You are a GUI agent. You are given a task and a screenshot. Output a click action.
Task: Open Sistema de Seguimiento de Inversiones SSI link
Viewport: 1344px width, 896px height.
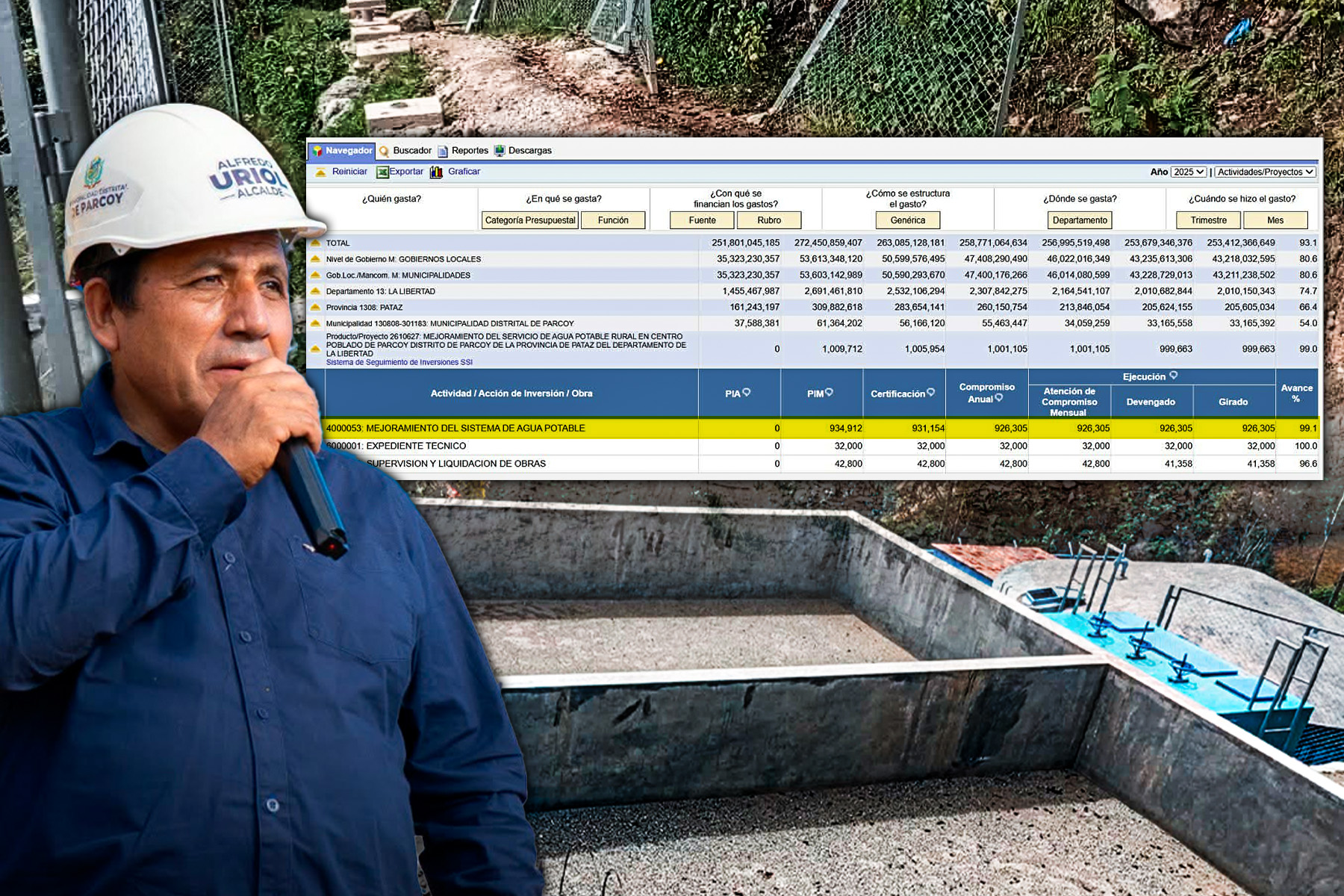(x=399, y=362)
